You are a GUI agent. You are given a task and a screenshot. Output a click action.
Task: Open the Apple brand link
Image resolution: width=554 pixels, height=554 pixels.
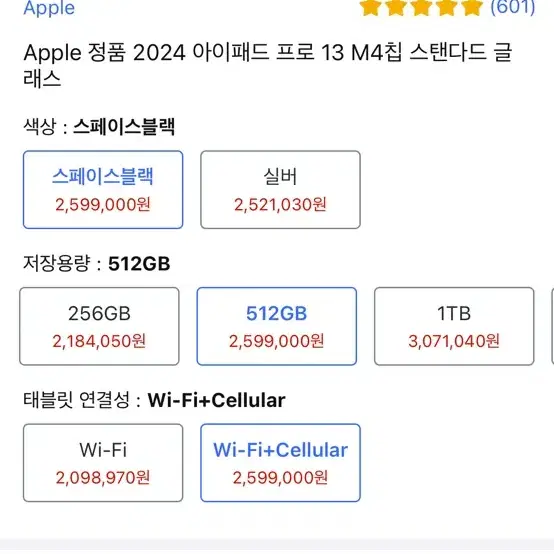click(x=49, y=8)
